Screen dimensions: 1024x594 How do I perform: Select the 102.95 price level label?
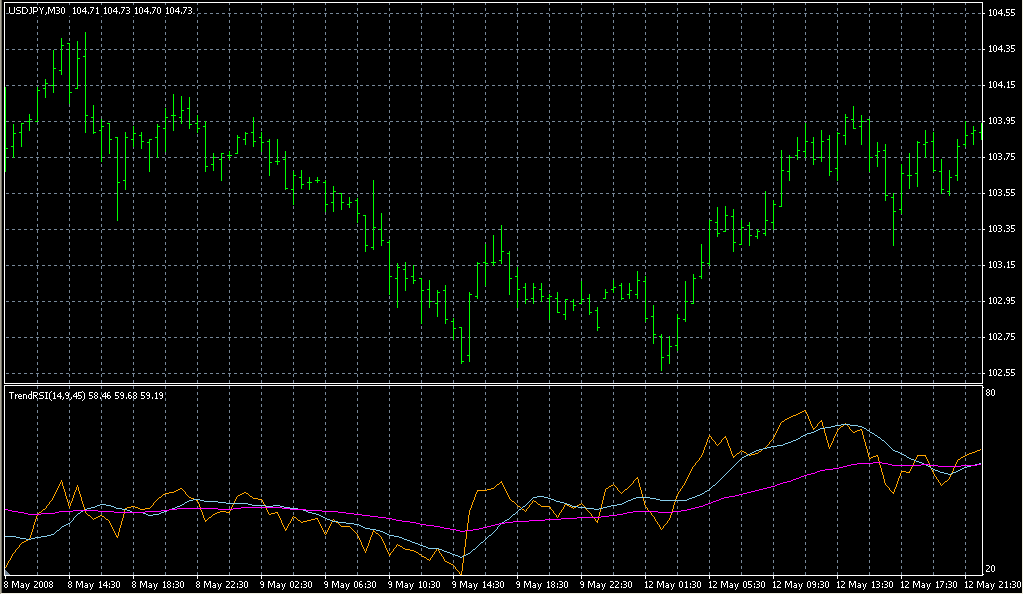click(1002, 301)
